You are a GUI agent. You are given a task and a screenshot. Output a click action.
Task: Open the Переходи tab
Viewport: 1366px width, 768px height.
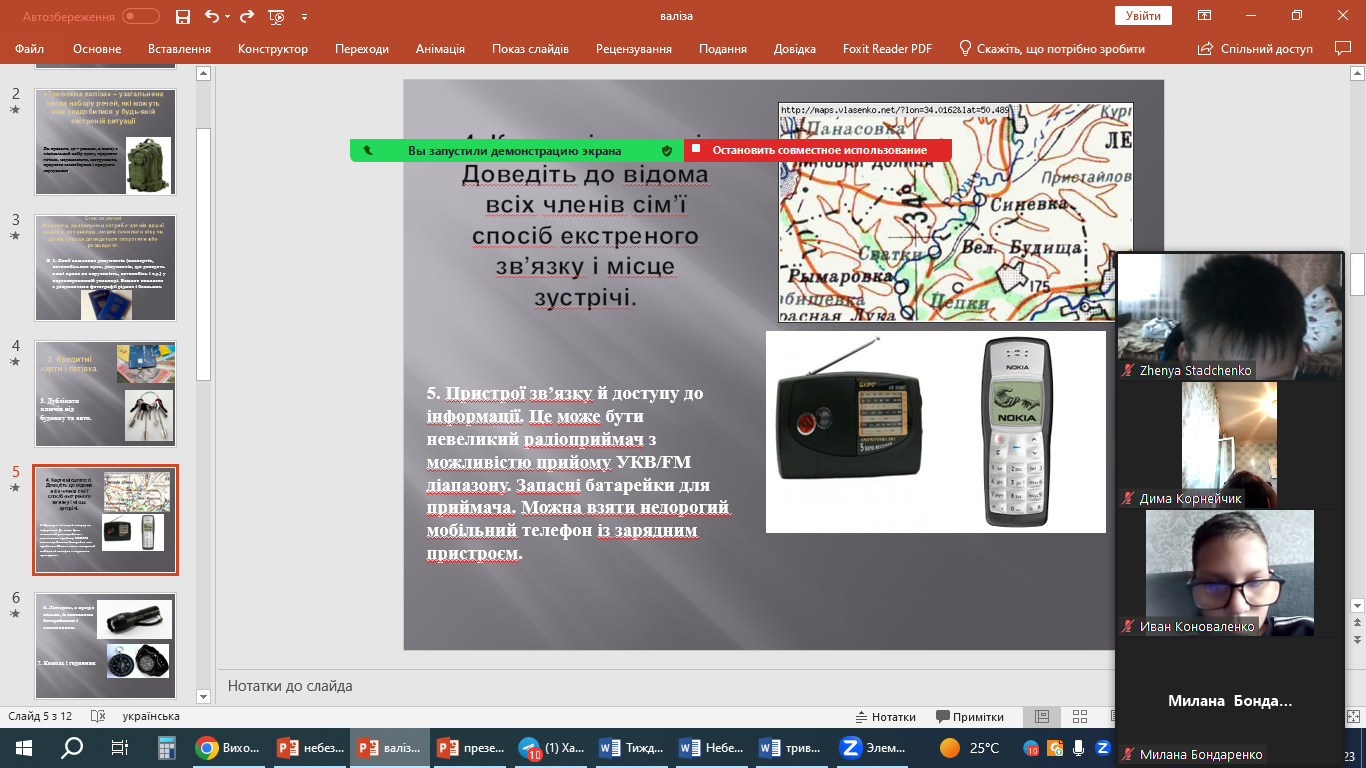coord(362,48)
